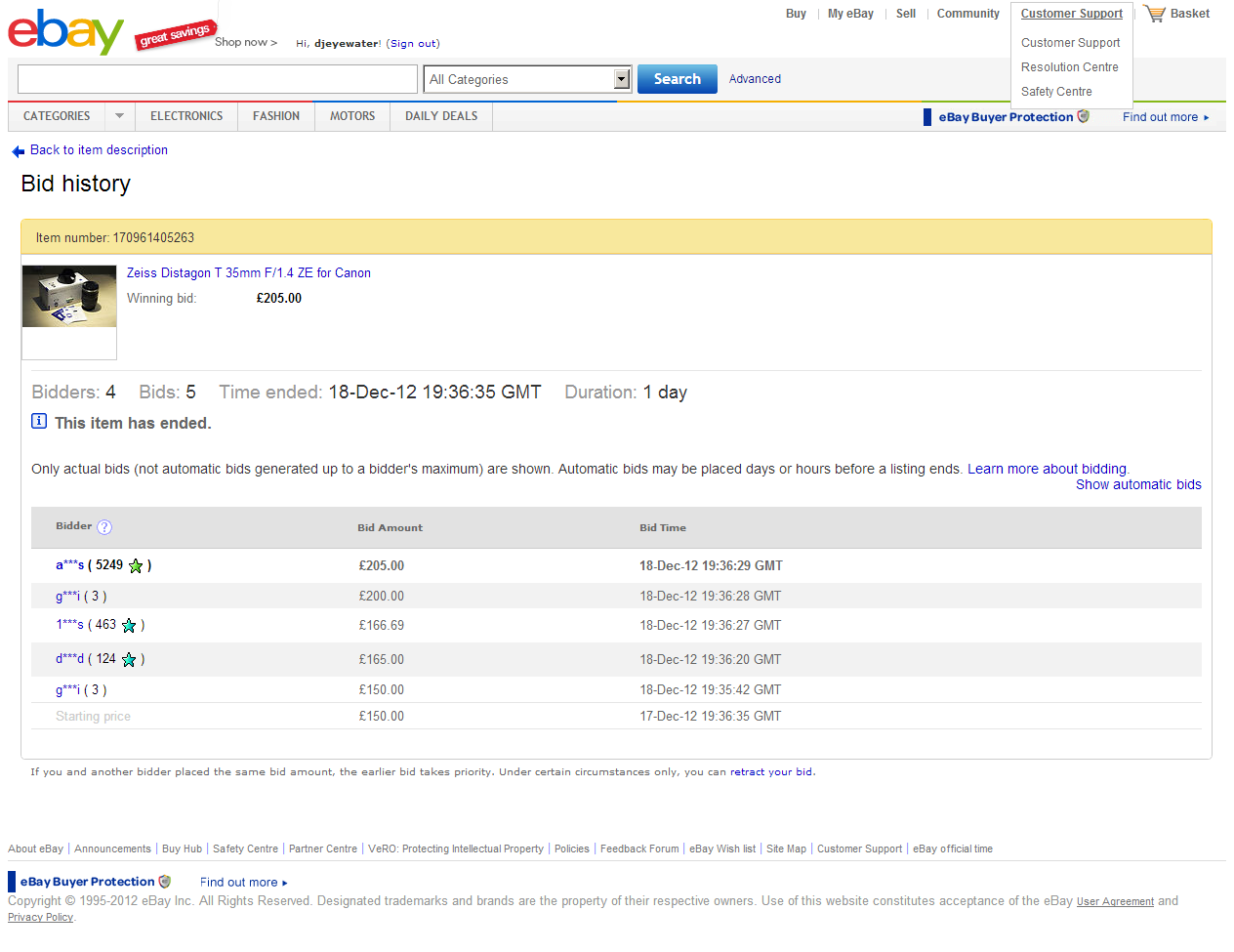Viewport: 1234px width, 952px height.
Task: Click the Zeiss lens item thumbnail
Action: point(69,297)
